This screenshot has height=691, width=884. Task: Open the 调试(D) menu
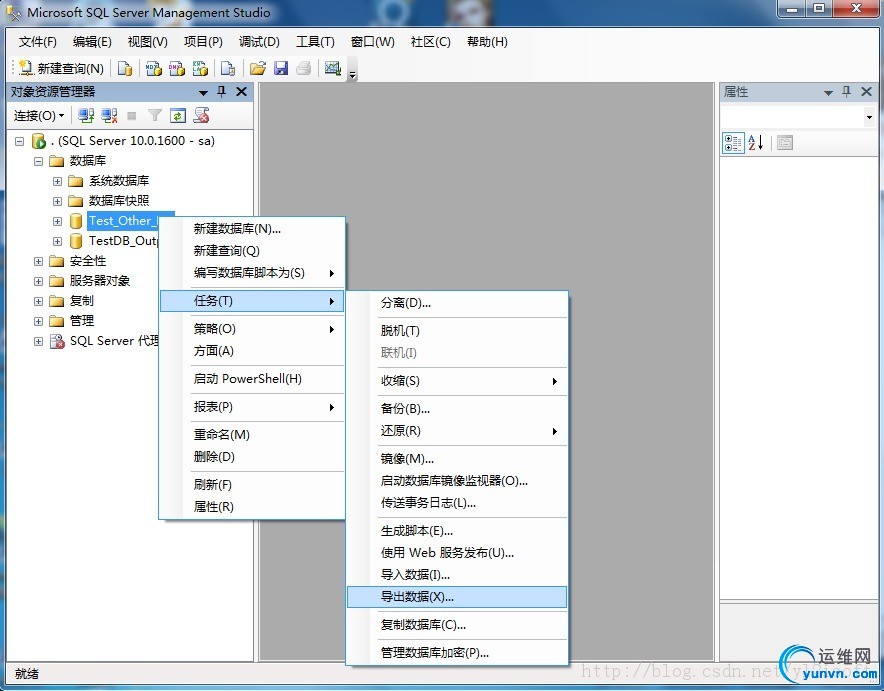tap(259, 42)
